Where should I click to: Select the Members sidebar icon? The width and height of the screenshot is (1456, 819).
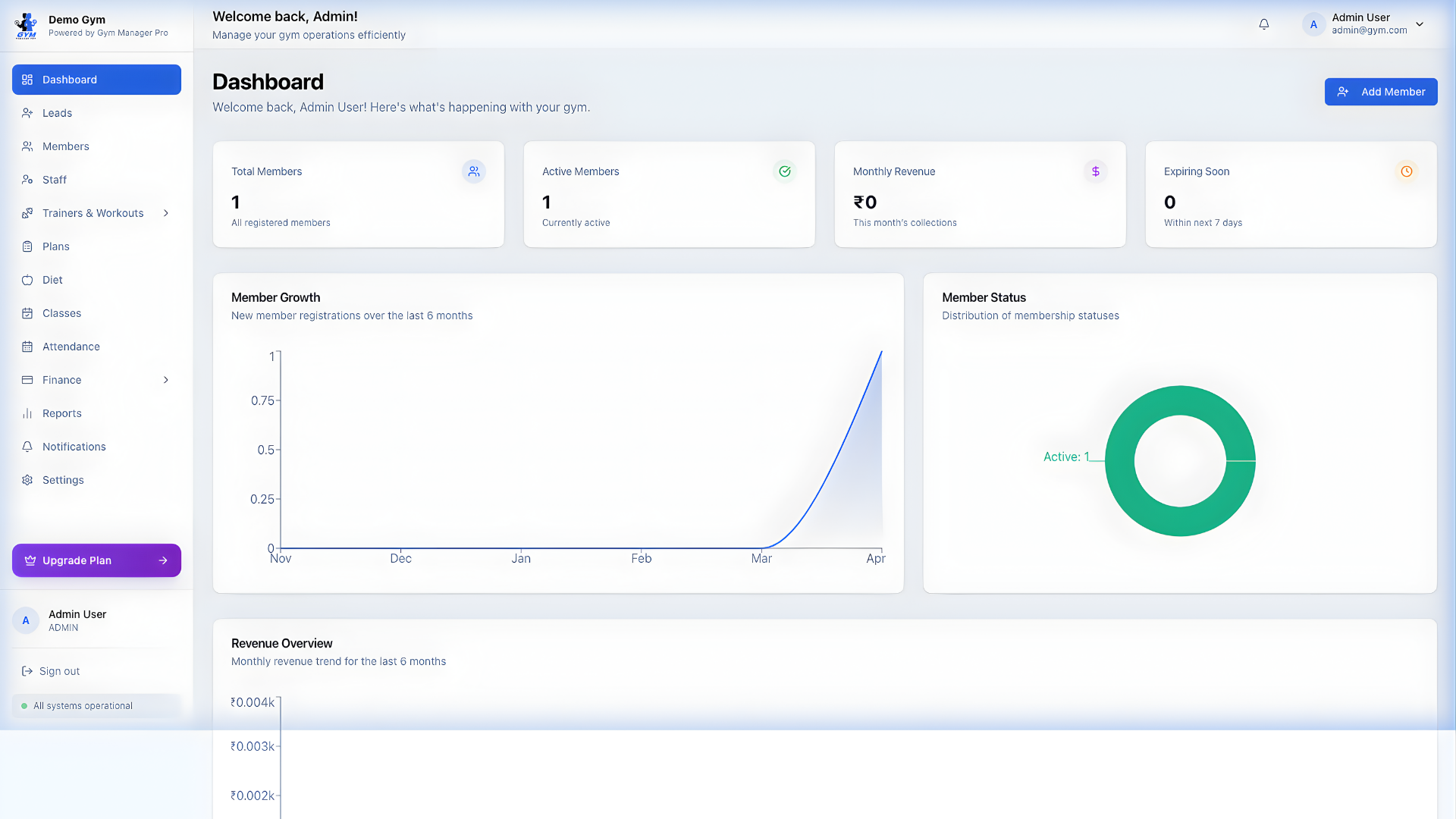click(x=27, y=146)
